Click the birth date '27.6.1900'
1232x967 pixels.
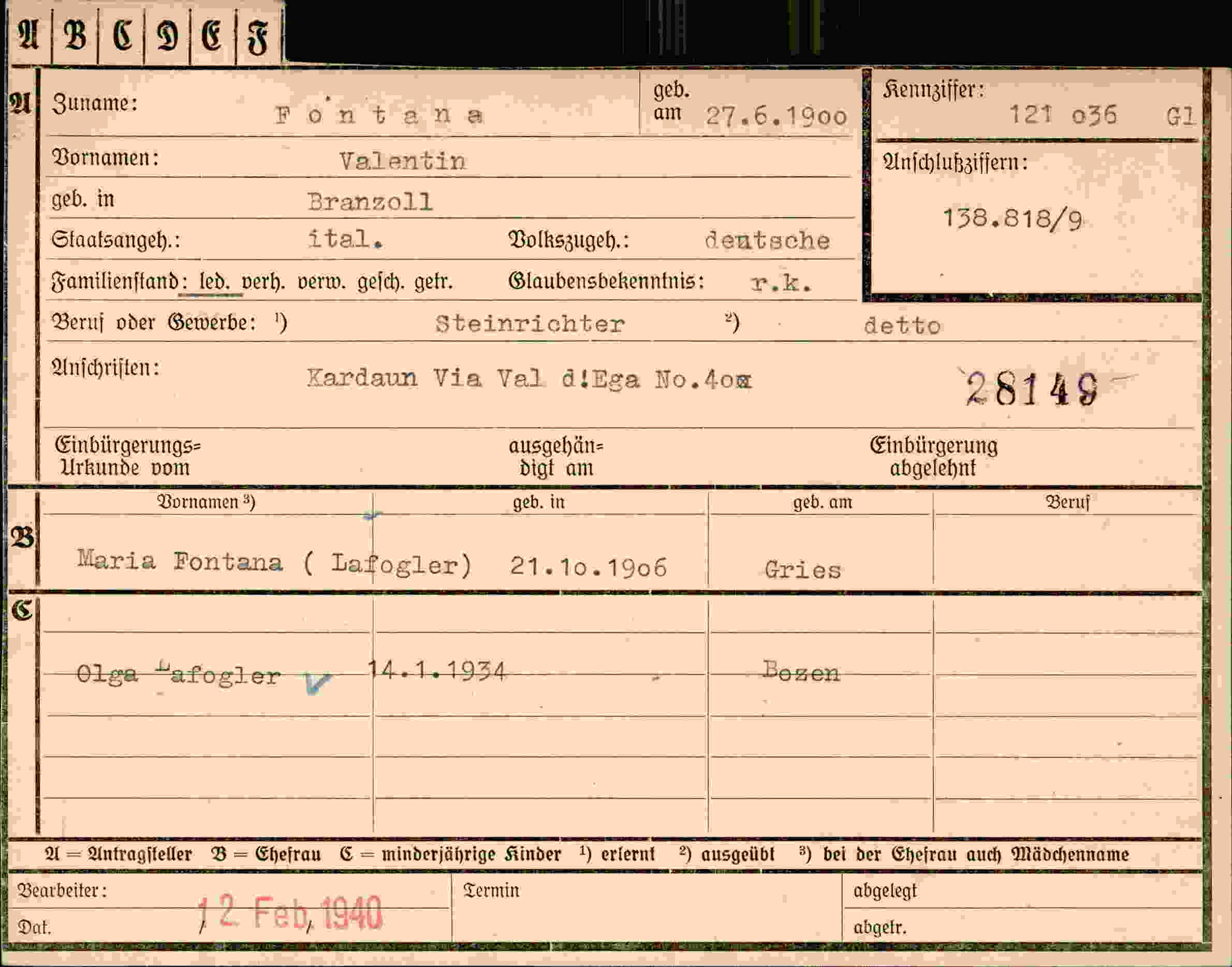[x=776, y=116]
